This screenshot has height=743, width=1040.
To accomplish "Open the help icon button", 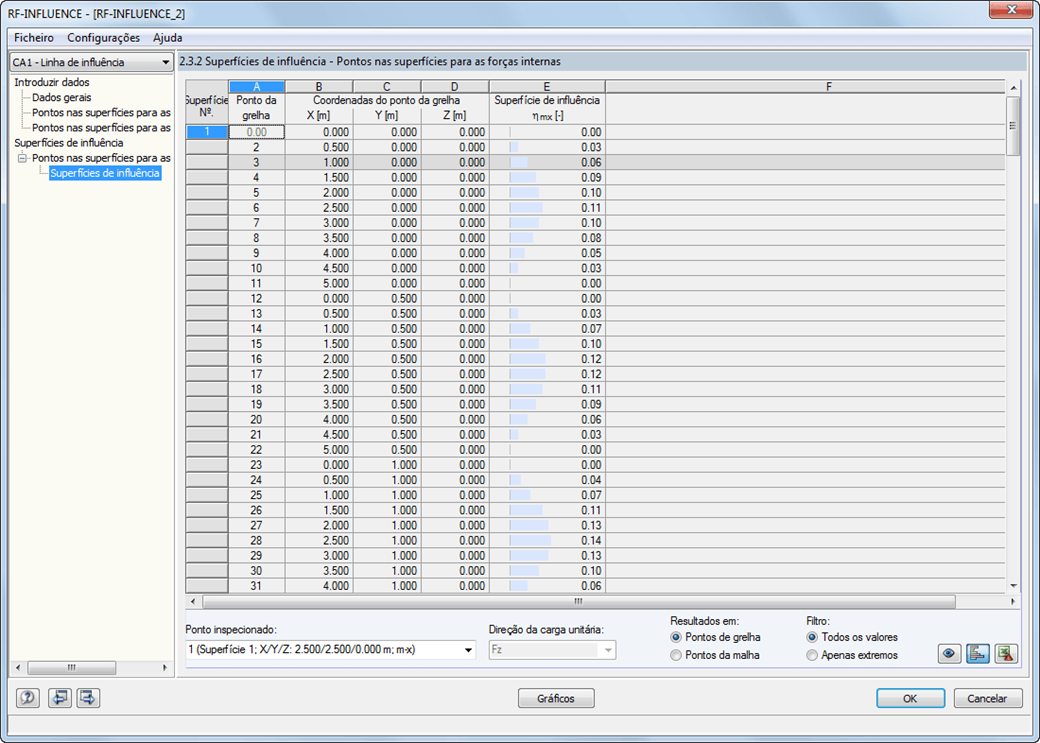I will pos(28,698).
